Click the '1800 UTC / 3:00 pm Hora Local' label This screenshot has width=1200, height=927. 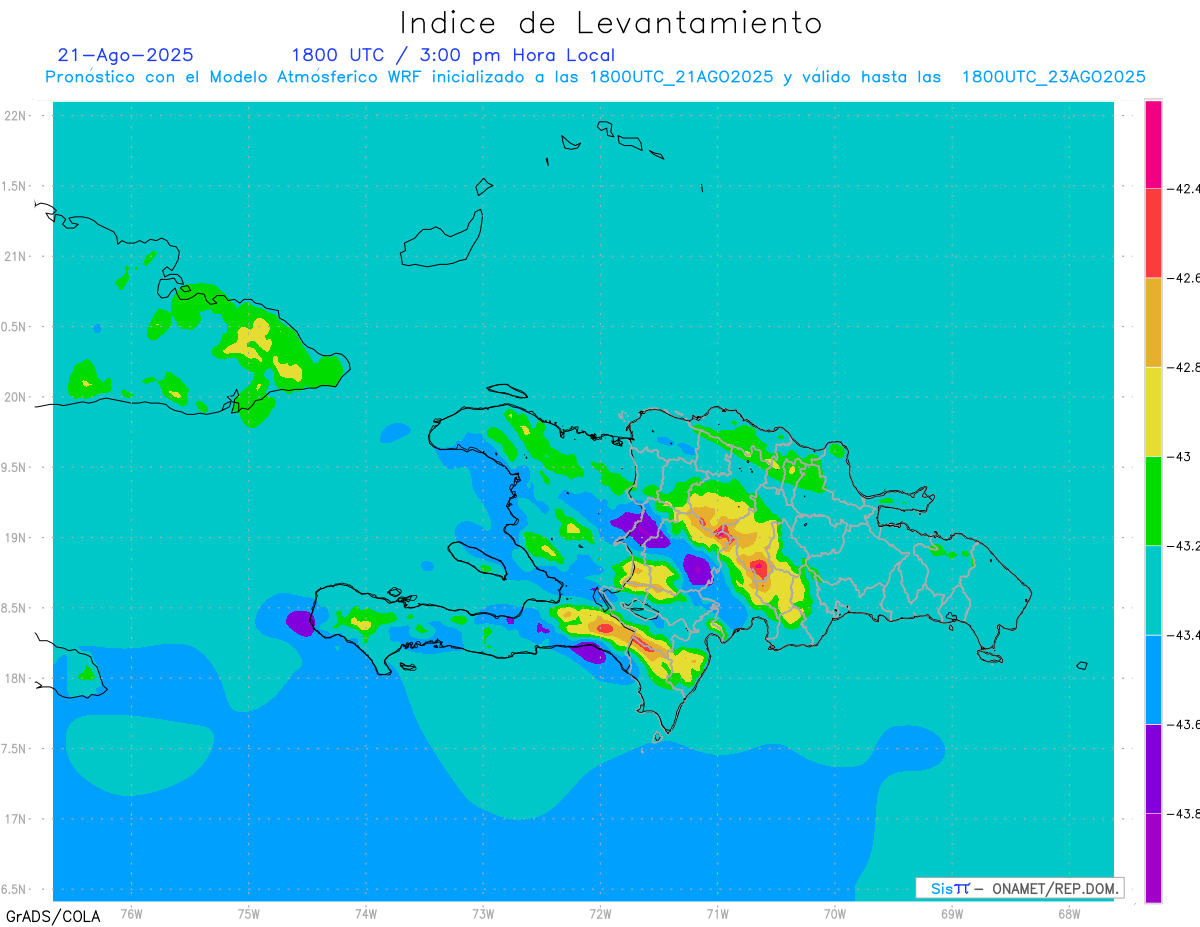point(453,55)
